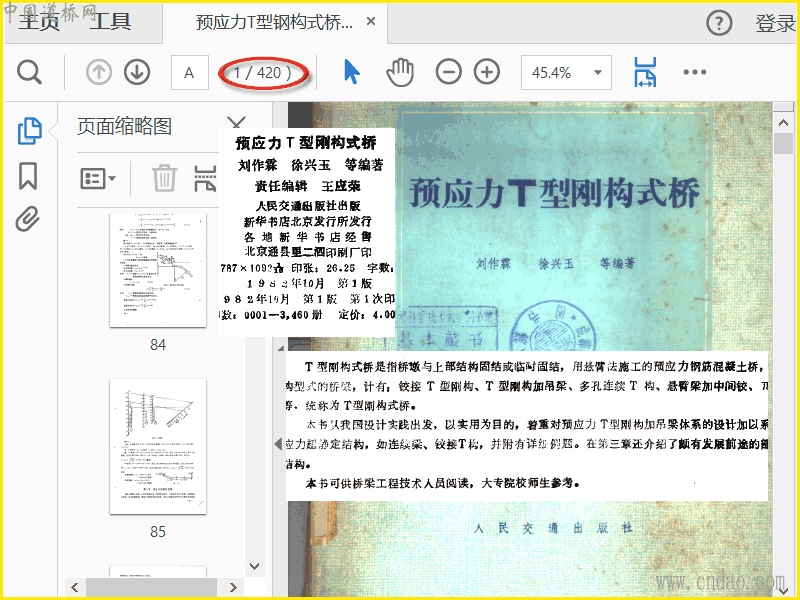The width and height of the screenshot is (800, 600).
Task: Open help question mark
Action: 719,23
